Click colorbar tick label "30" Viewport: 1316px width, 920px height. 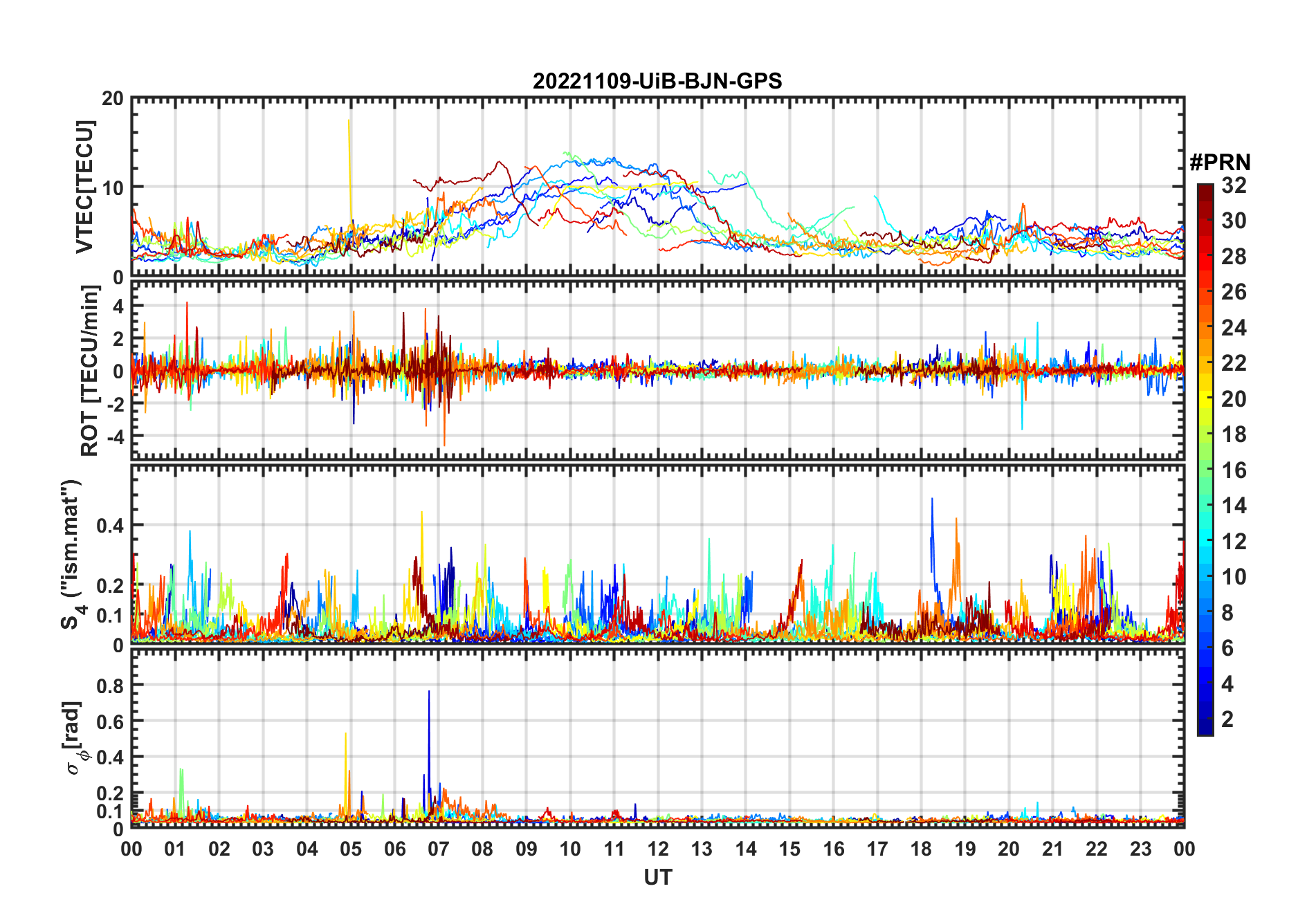tap(1234, 221)
